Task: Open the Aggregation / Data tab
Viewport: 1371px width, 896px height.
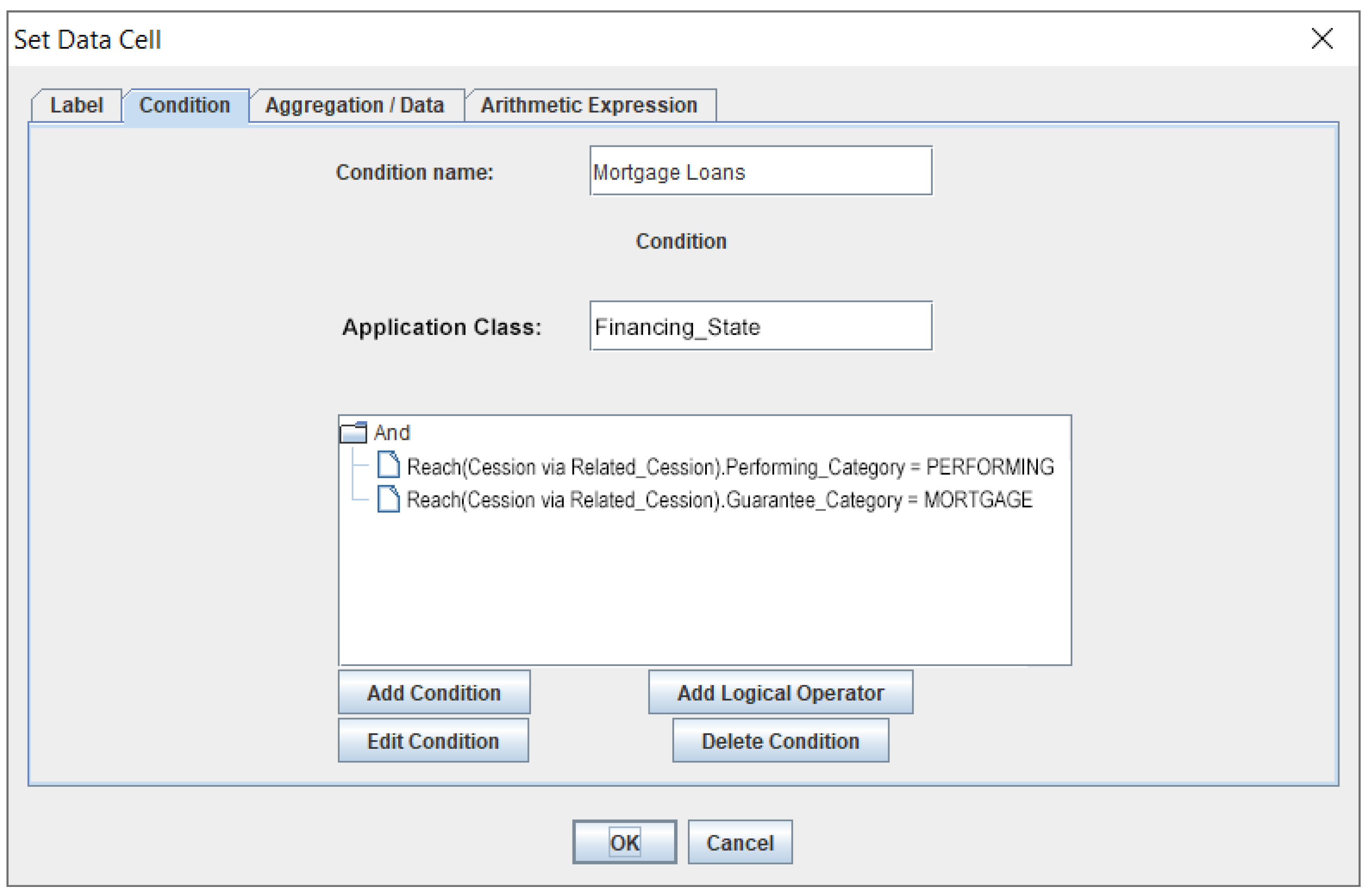Action: point(354,105)
